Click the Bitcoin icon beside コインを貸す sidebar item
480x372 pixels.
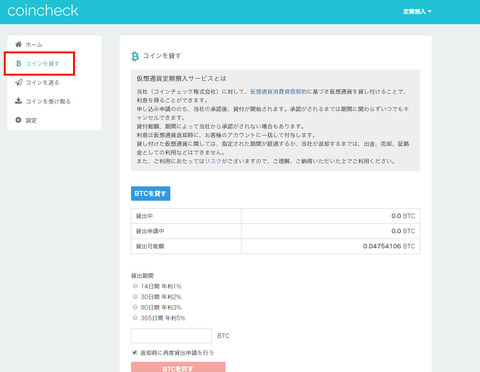(x=18, y=63)
